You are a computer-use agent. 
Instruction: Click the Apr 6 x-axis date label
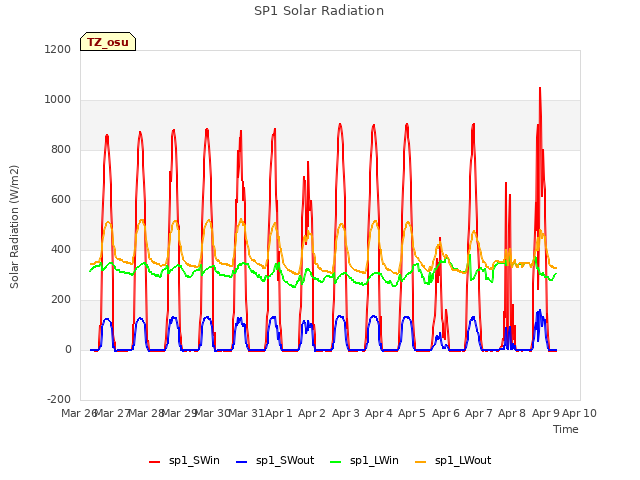coord(445,413)
